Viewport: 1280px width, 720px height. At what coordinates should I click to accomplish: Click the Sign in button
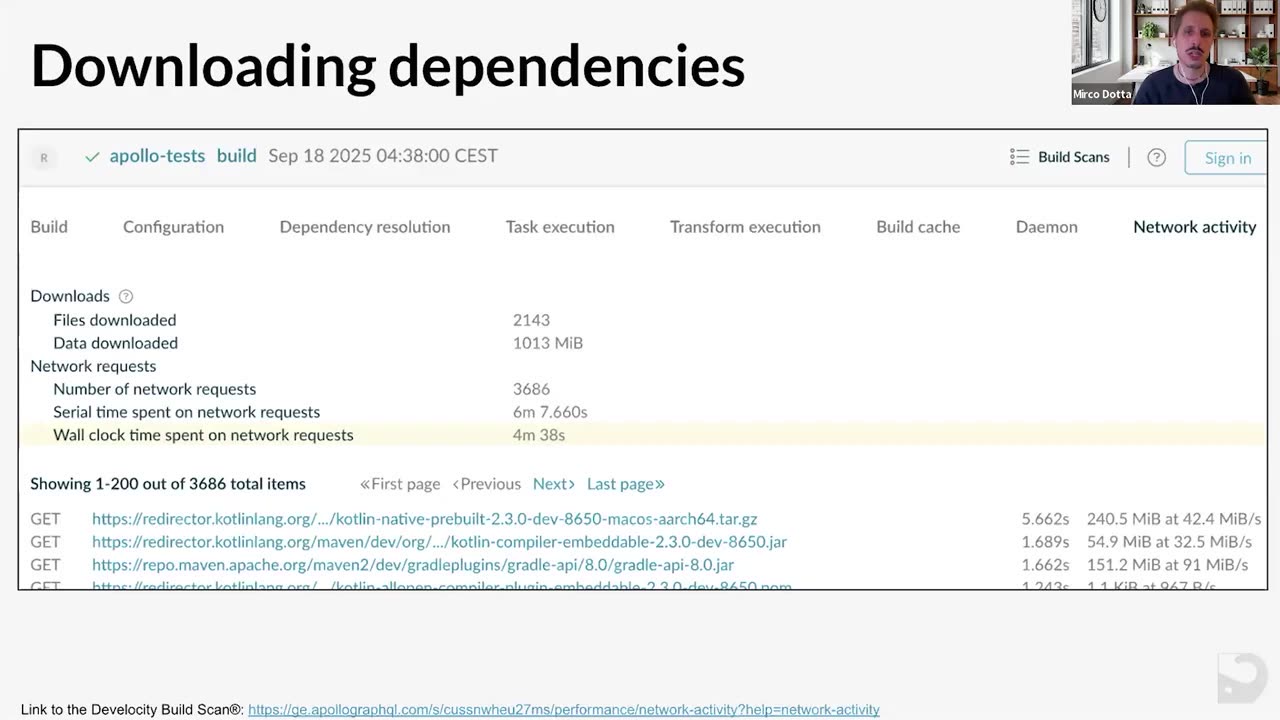1227,157
